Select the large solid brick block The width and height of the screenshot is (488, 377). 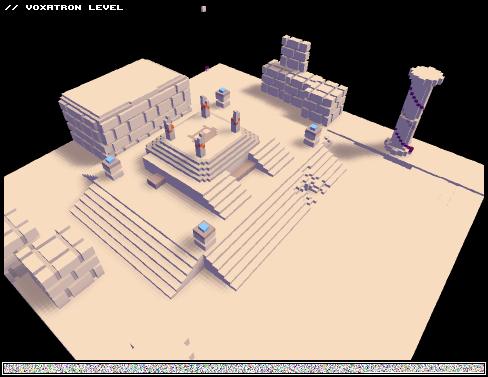tap(125, 107)
